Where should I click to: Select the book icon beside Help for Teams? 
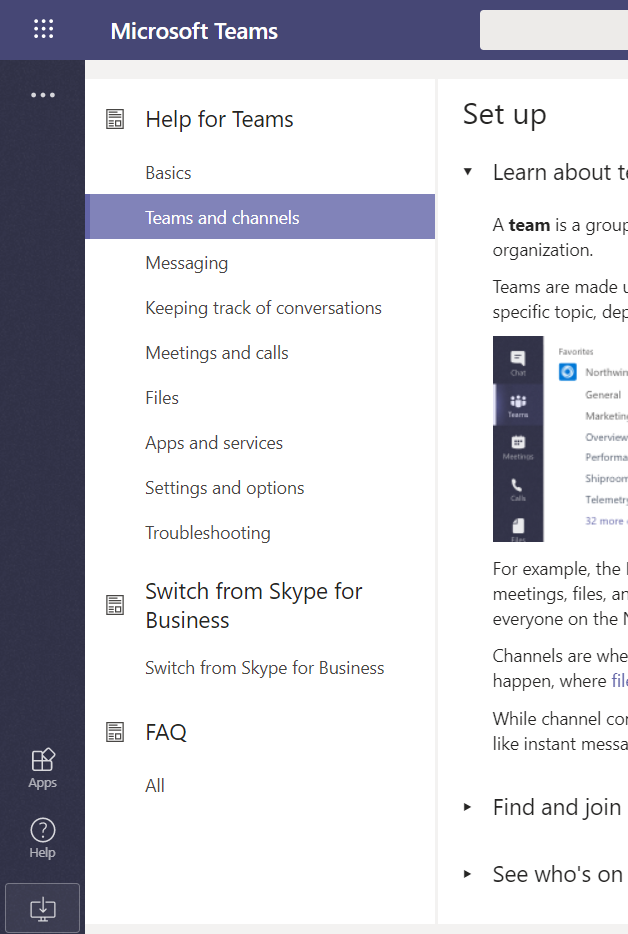point(115,118)
